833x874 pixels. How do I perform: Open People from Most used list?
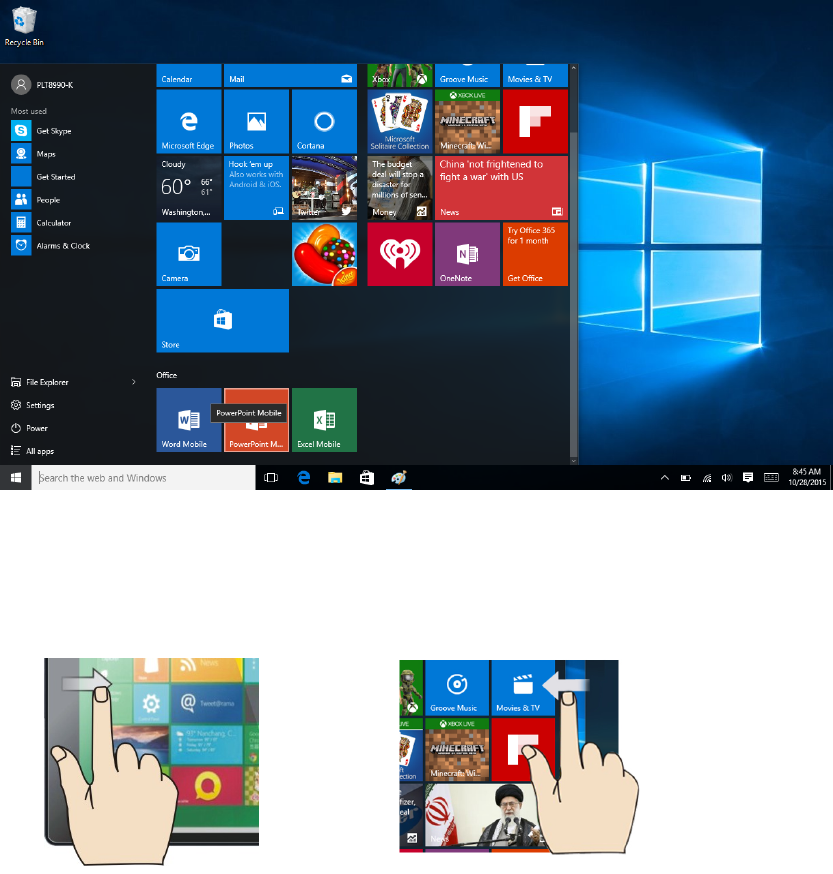[72, 200]
